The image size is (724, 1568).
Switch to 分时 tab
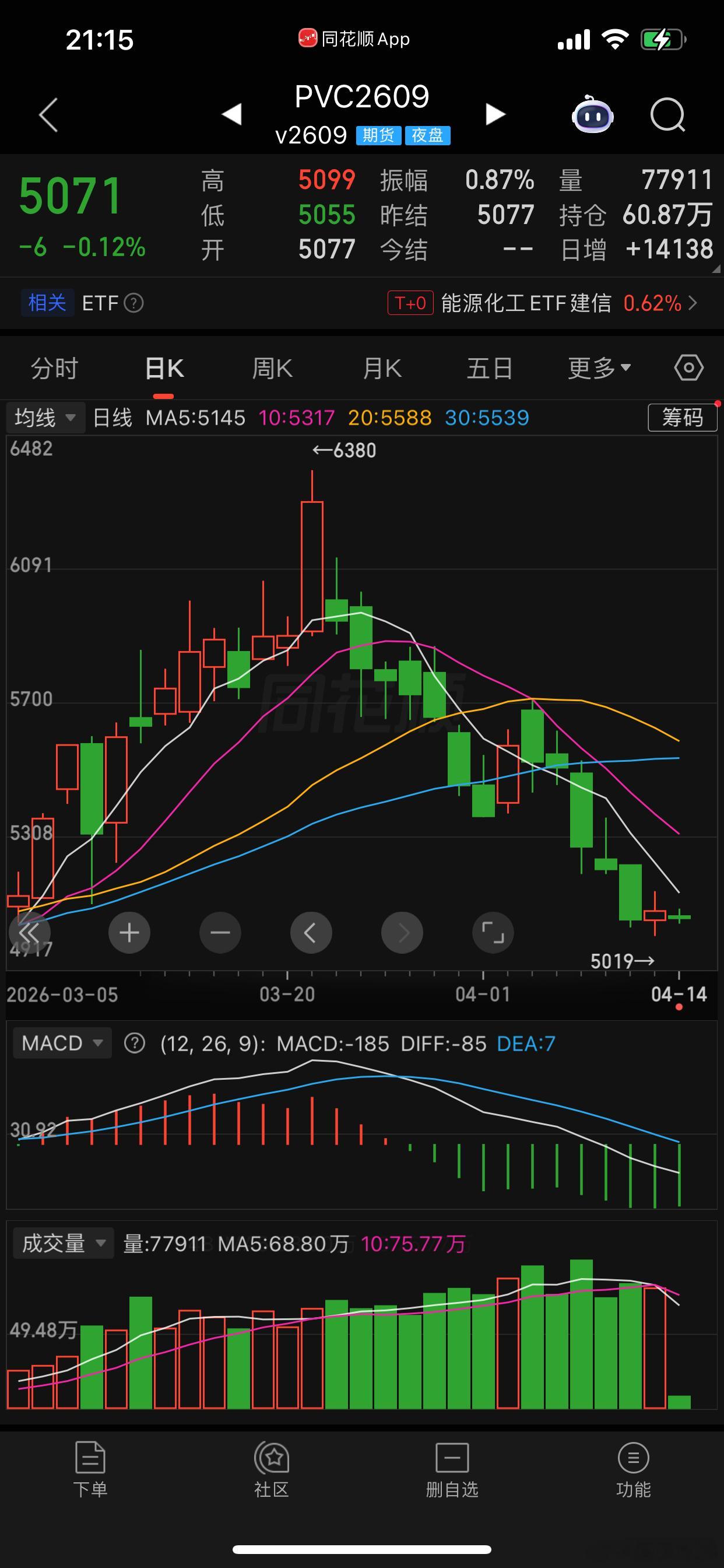54,368
